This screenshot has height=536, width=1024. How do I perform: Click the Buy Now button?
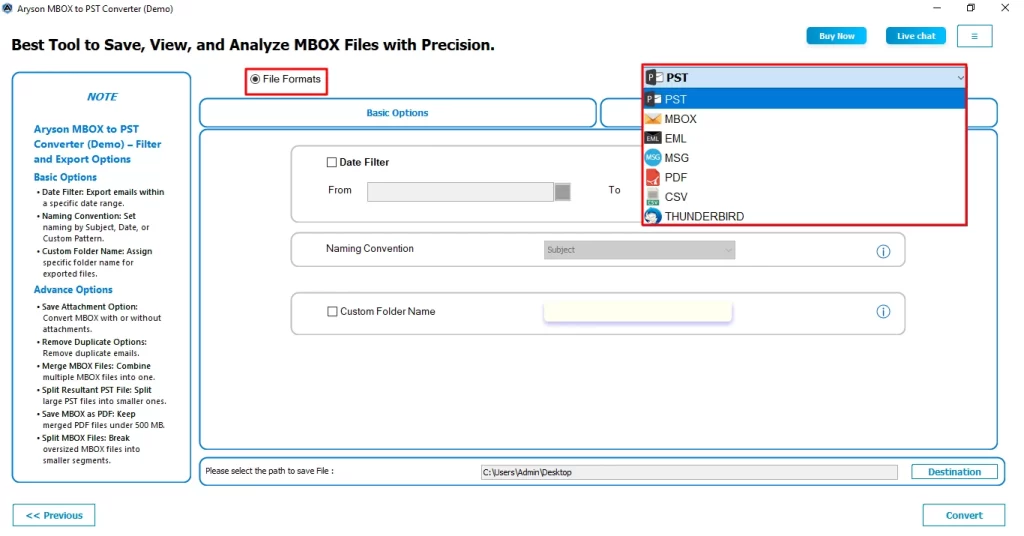point(837,36)
